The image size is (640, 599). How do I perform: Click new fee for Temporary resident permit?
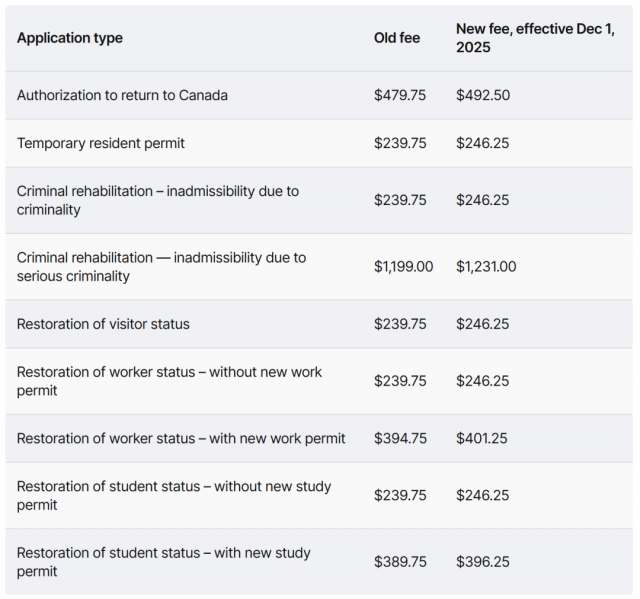(x=483, y=143)
